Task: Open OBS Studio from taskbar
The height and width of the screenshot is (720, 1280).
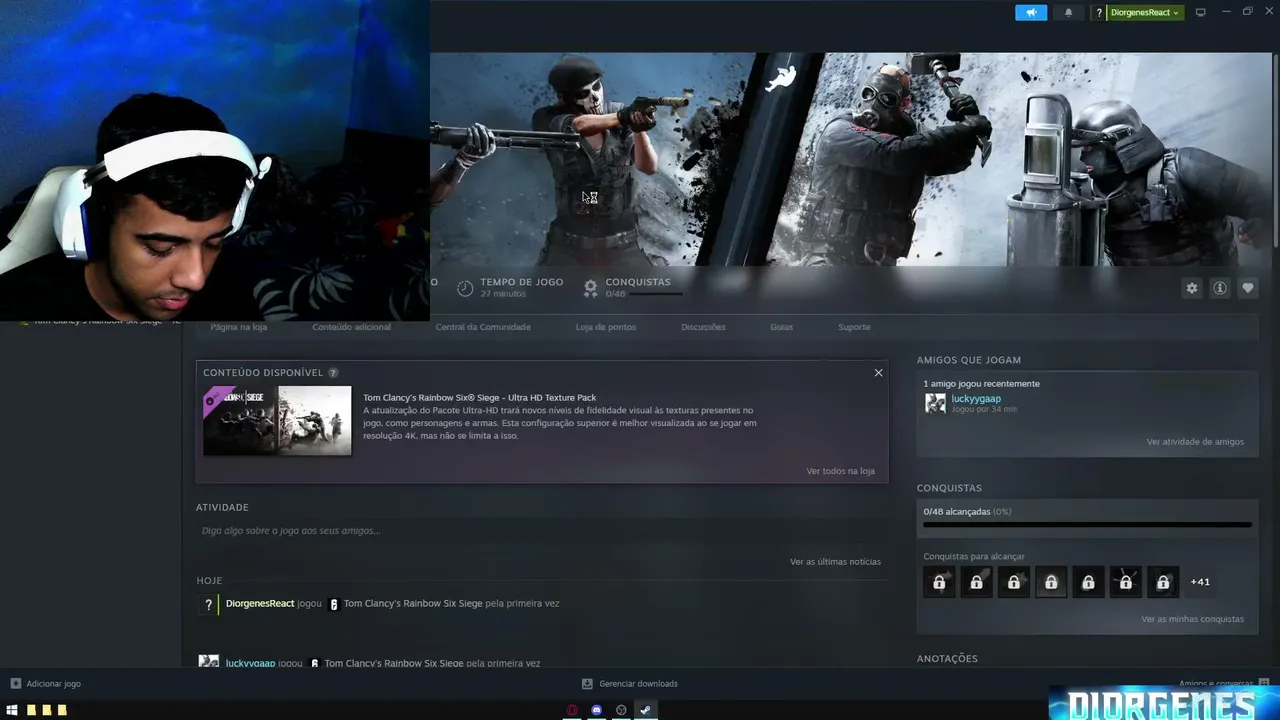Action: tap(621, 710)
